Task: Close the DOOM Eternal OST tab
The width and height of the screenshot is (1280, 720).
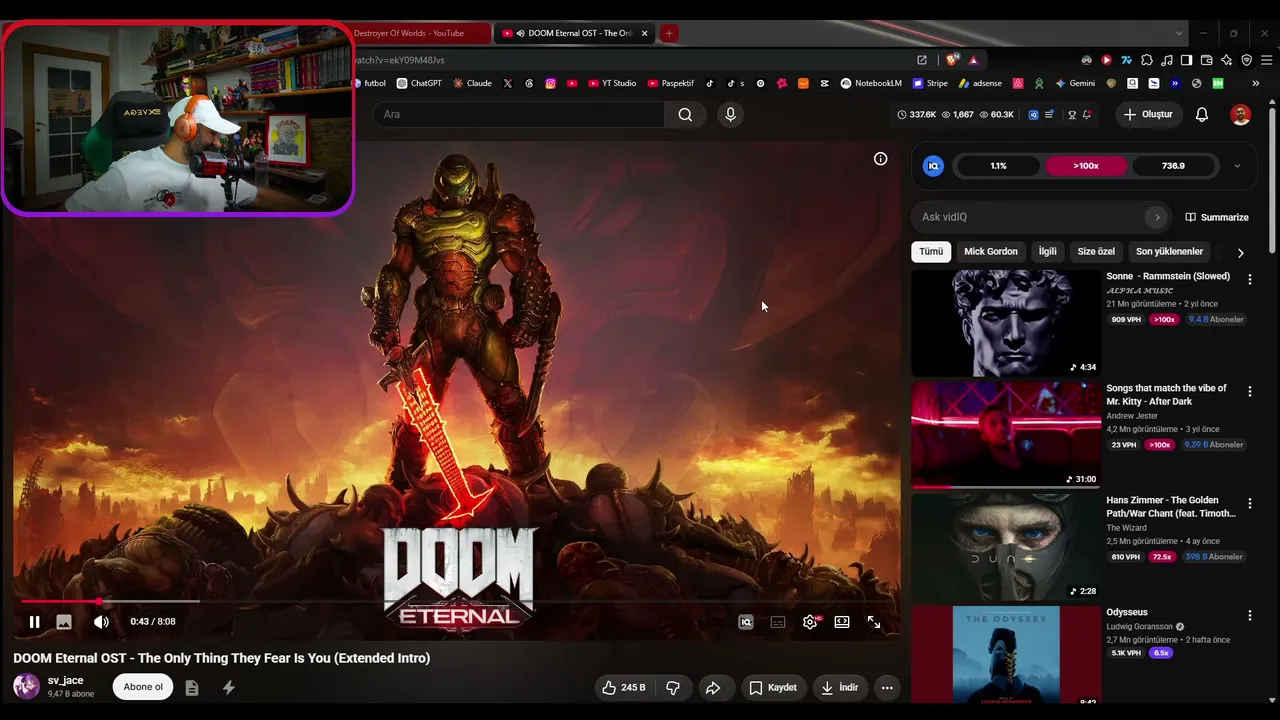Action: pyautogui.click(x=644, y=33)
